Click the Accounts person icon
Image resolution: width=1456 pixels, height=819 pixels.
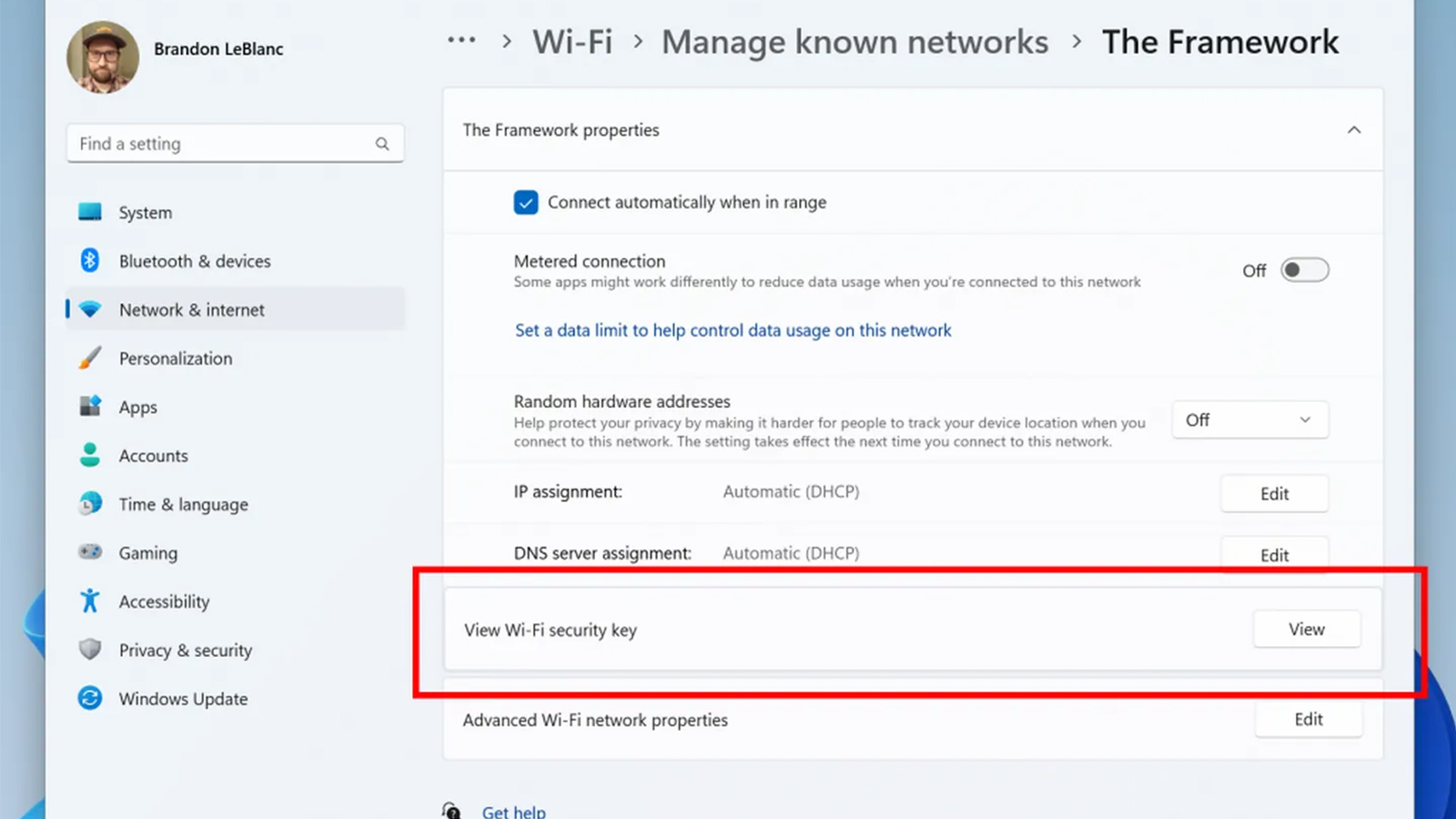90,455
